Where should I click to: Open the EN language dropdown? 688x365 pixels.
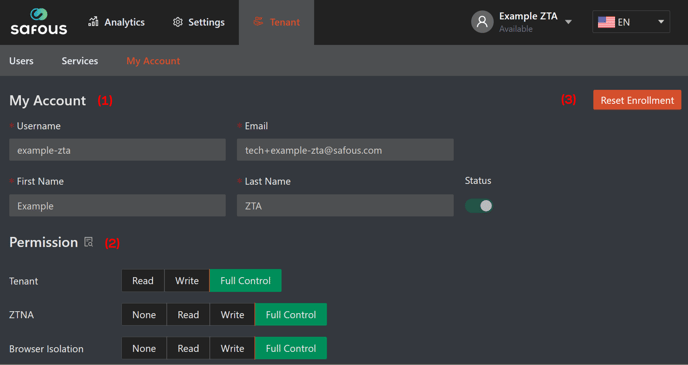click(x=631, y=22)
